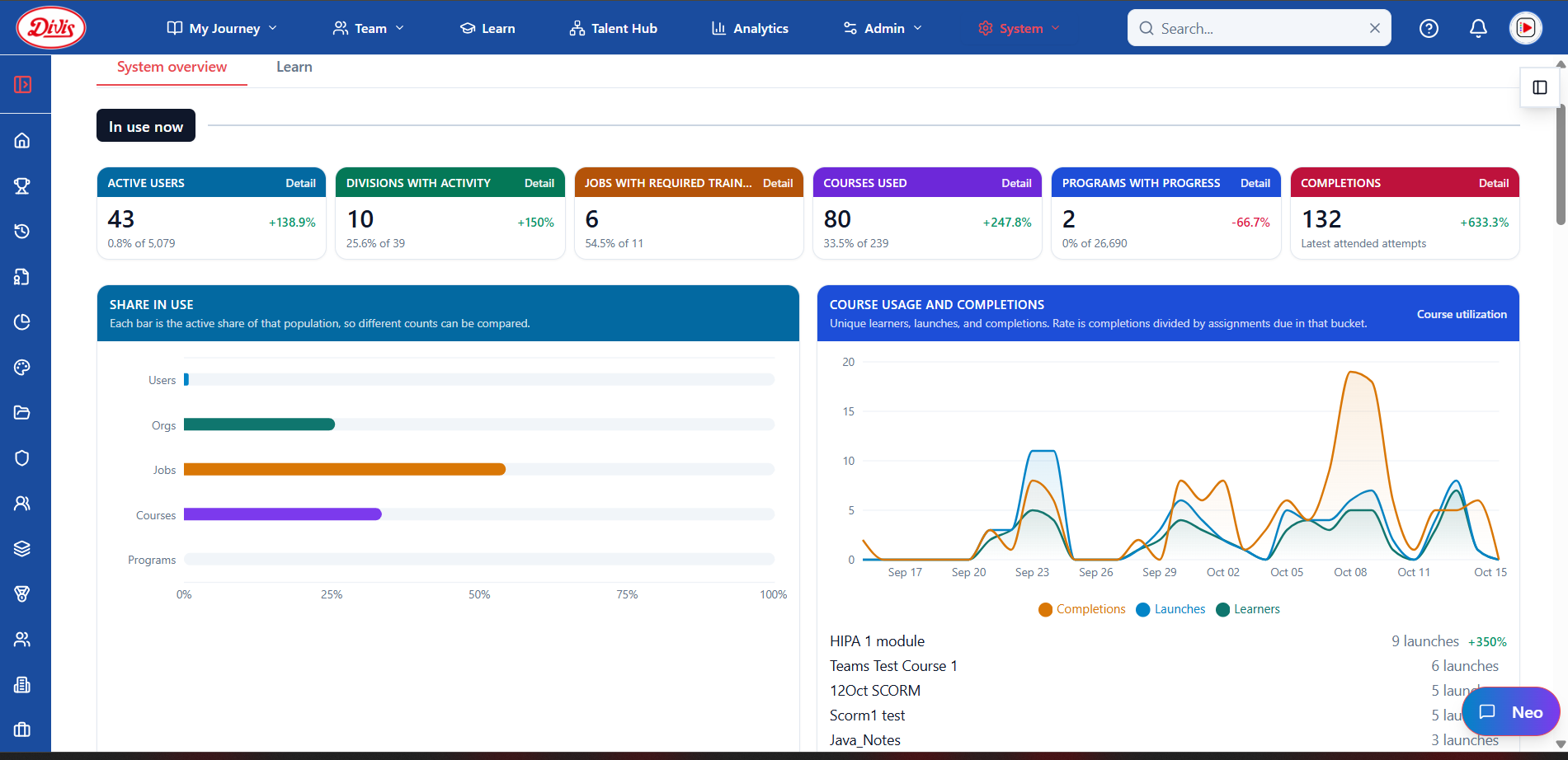This screenshot has width=1568, height=760.
Task: Click the In use now label
Action: 146,126
